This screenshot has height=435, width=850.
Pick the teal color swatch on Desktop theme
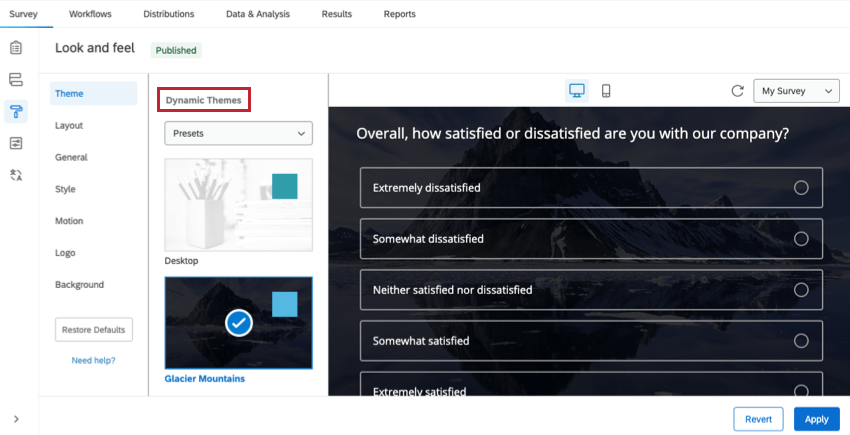285,186
